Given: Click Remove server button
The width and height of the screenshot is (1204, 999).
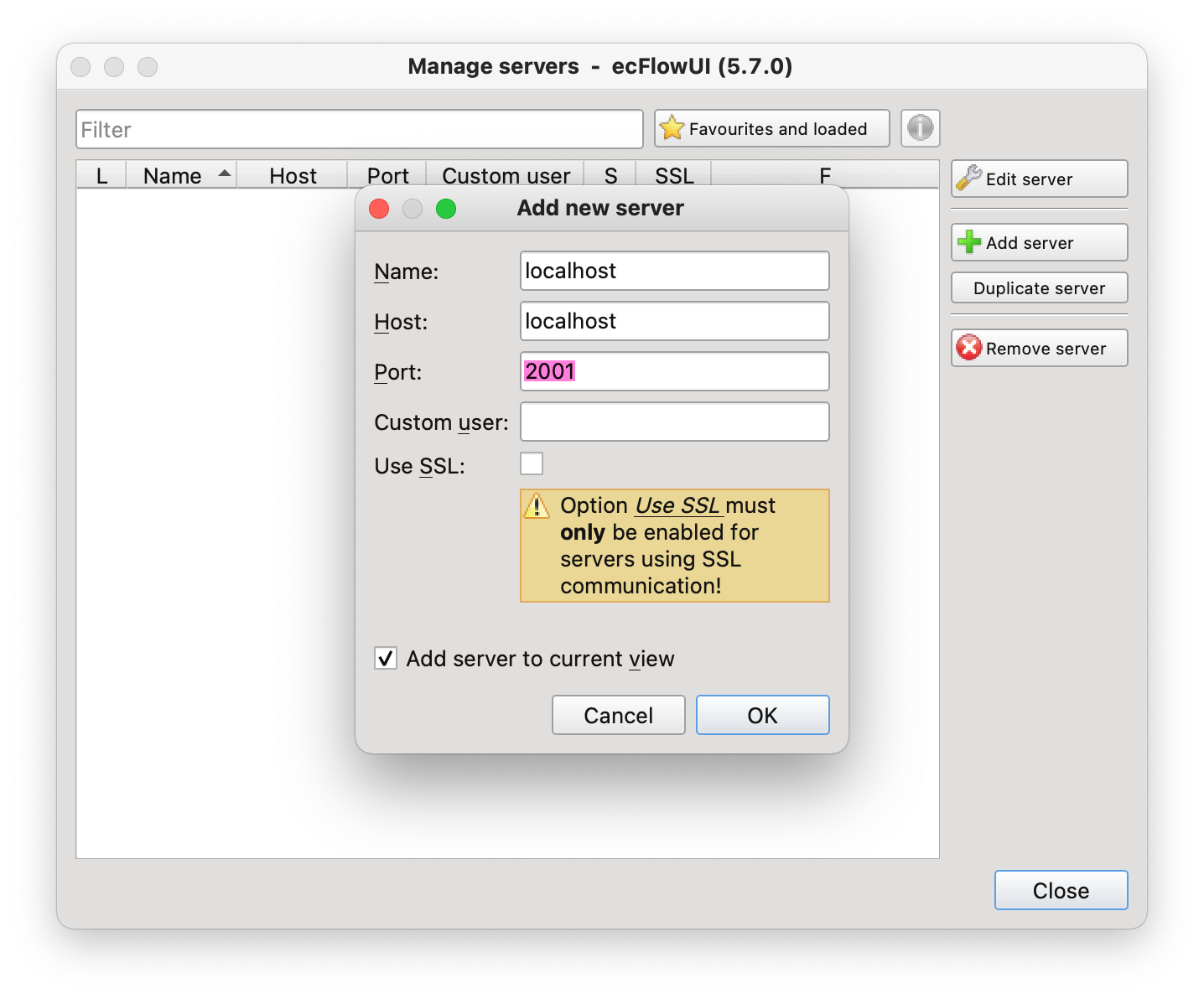Looking at the screenshot, I should (x=1039, y=348).
